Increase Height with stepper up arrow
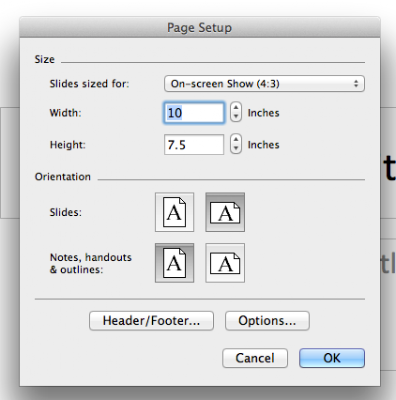 [x=236, y=140]
